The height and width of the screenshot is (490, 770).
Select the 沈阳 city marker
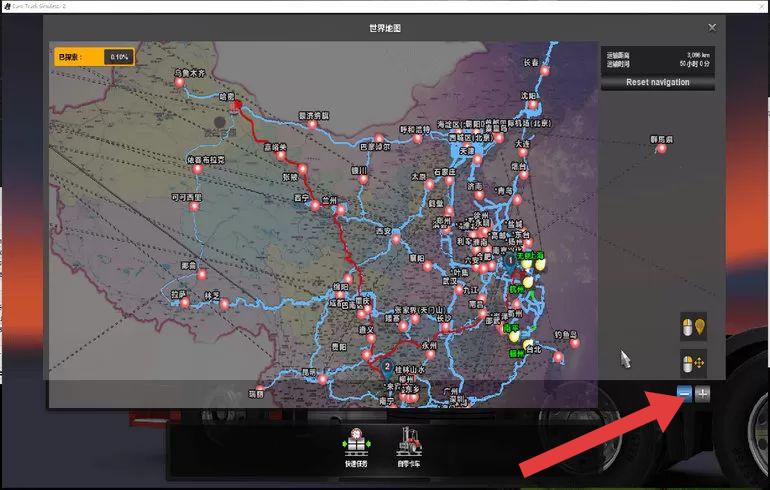(533, 104)
